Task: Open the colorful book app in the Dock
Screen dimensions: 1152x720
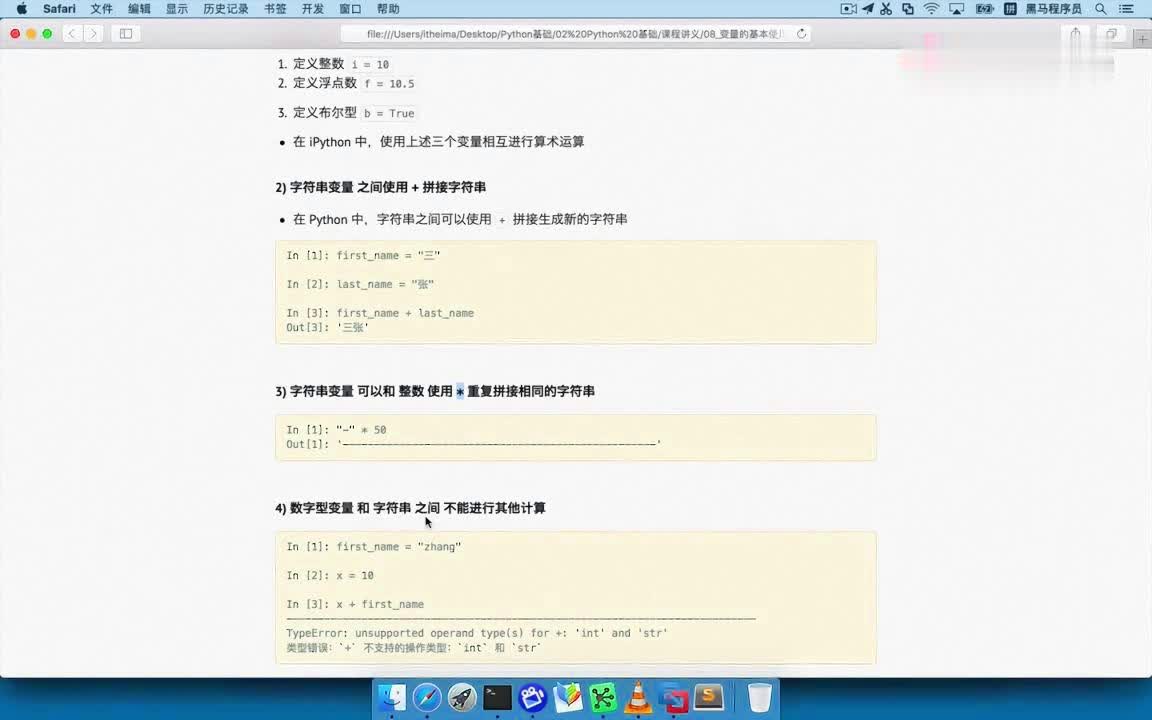Action: (568, 697)
